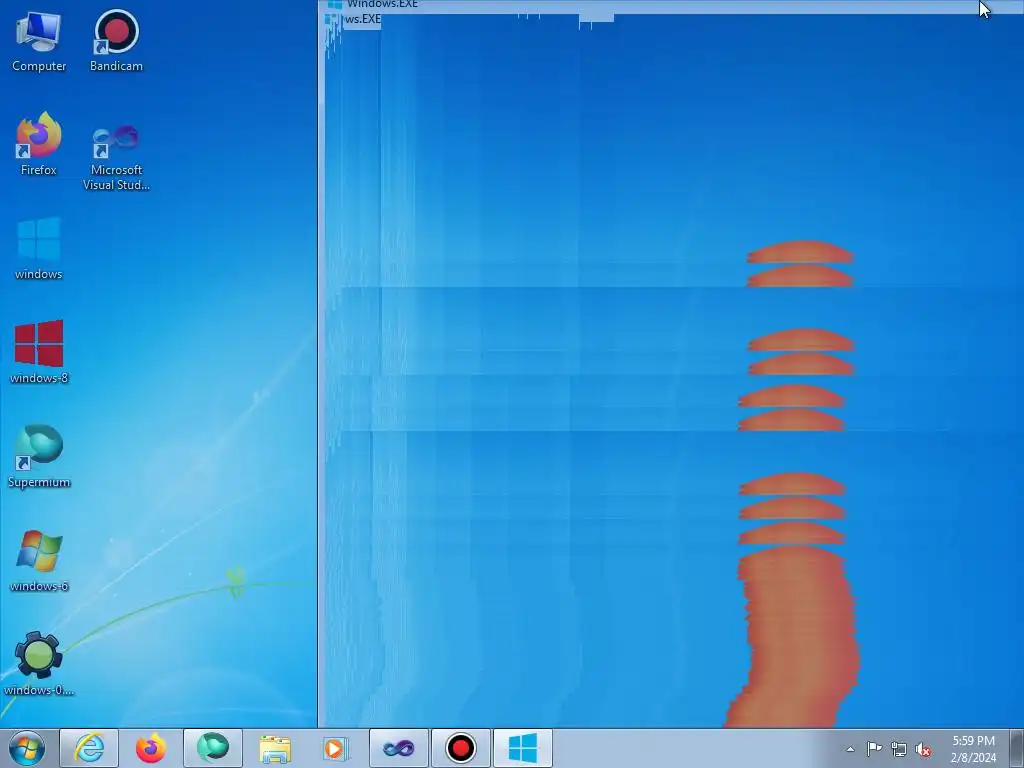Open the Start menu orb
This screenshot has height=768, width=1024.
tap(27, 748)
